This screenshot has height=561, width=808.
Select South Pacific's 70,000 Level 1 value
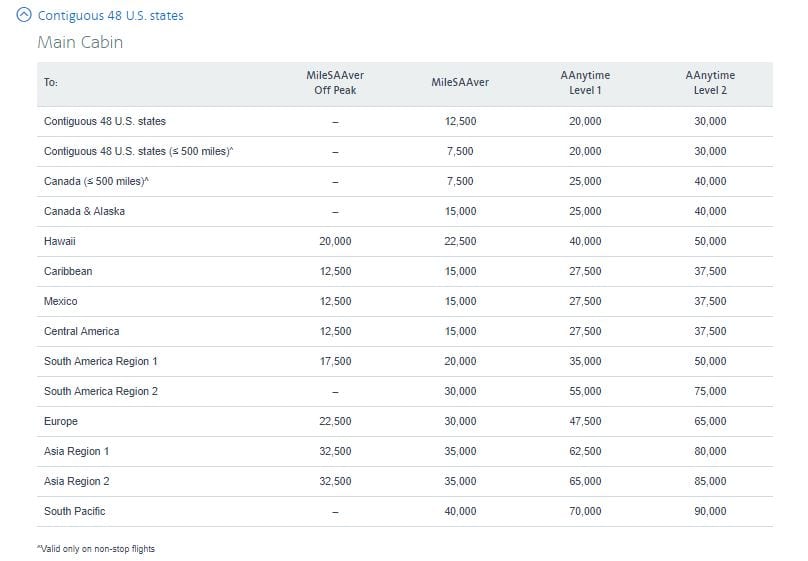point(585,512)
